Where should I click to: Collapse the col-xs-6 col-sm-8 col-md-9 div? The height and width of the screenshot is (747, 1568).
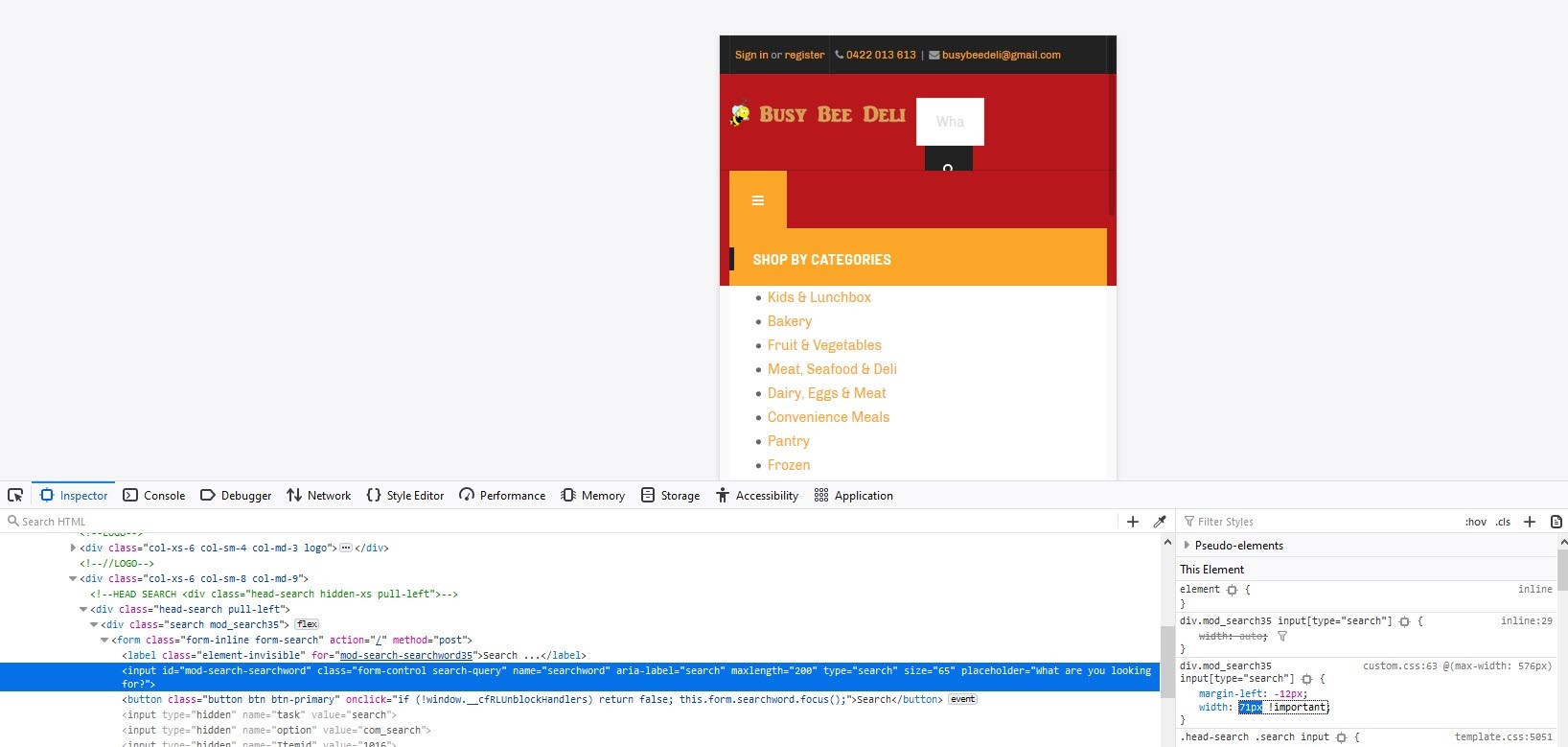73,578
